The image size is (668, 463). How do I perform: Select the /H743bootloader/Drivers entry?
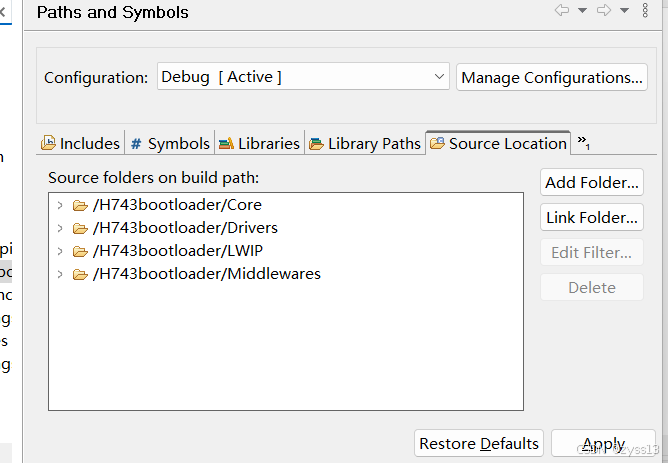pos(185,228)
